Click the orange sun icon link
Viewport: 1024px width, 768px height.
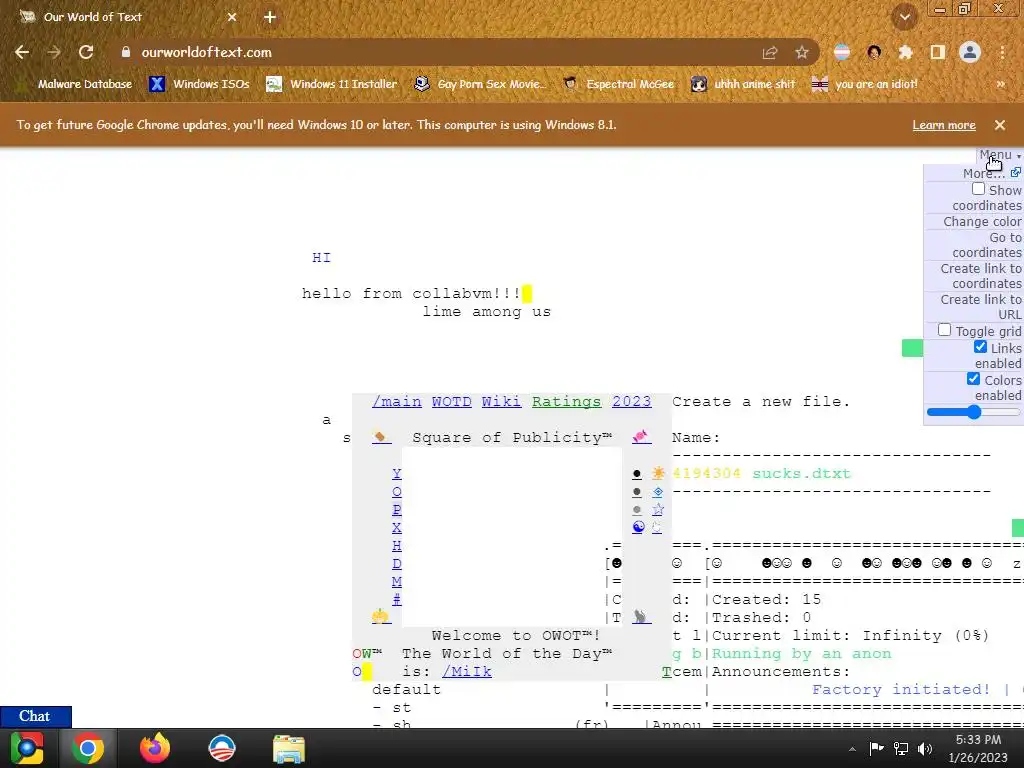658,473
